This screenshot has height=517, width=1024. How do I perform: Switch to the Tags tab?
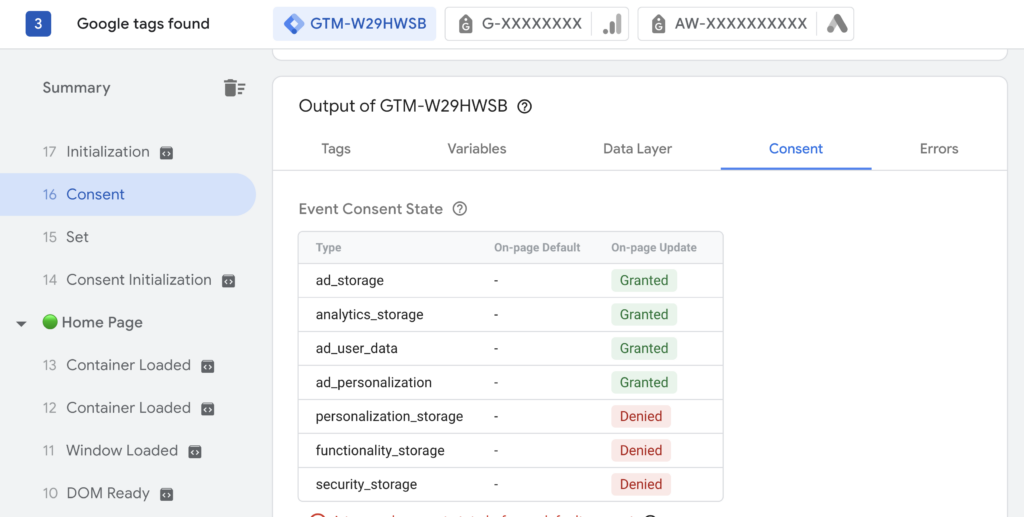coord(336,149)
